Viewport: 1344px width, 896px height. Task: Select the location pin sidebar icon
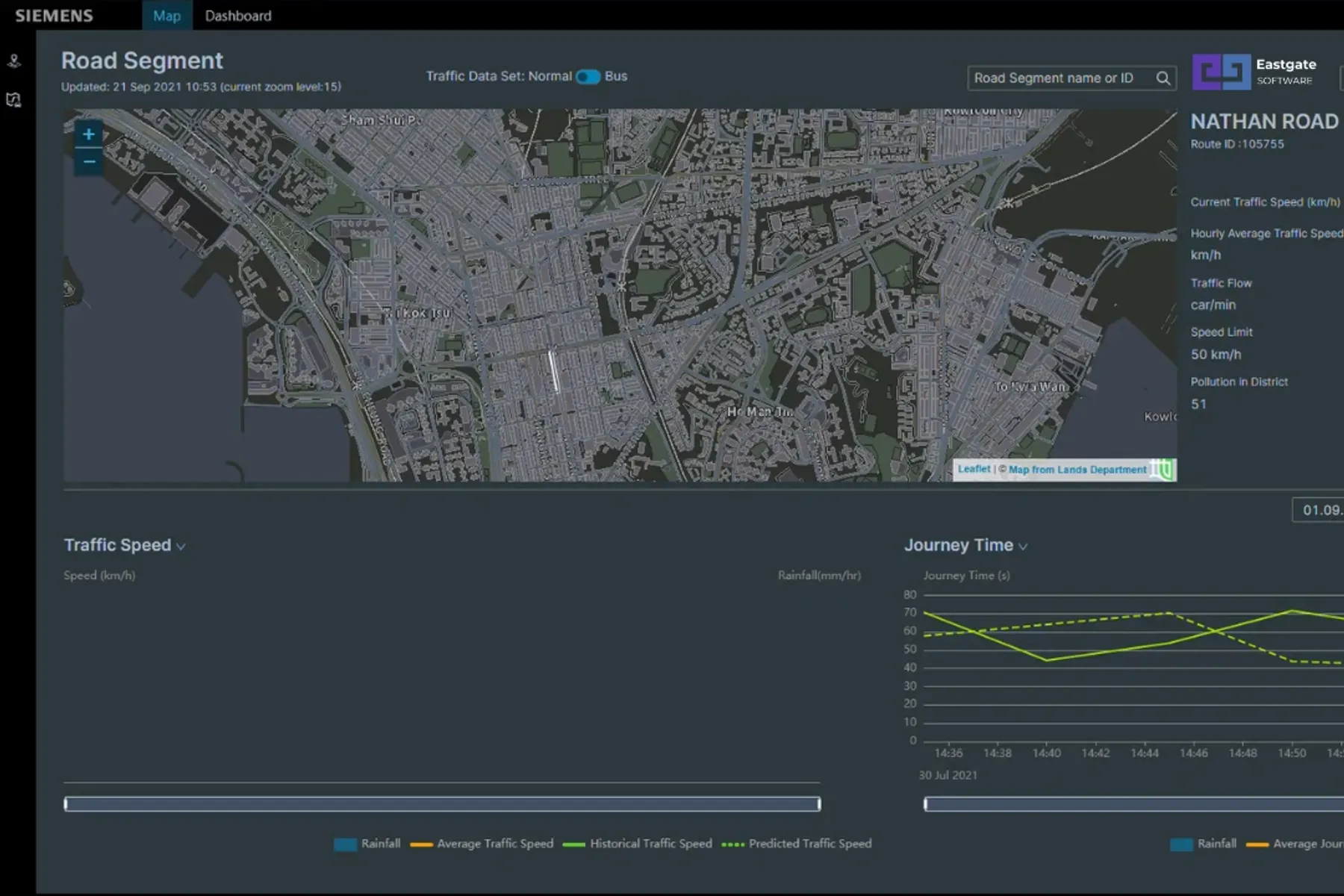coord(13,61)
